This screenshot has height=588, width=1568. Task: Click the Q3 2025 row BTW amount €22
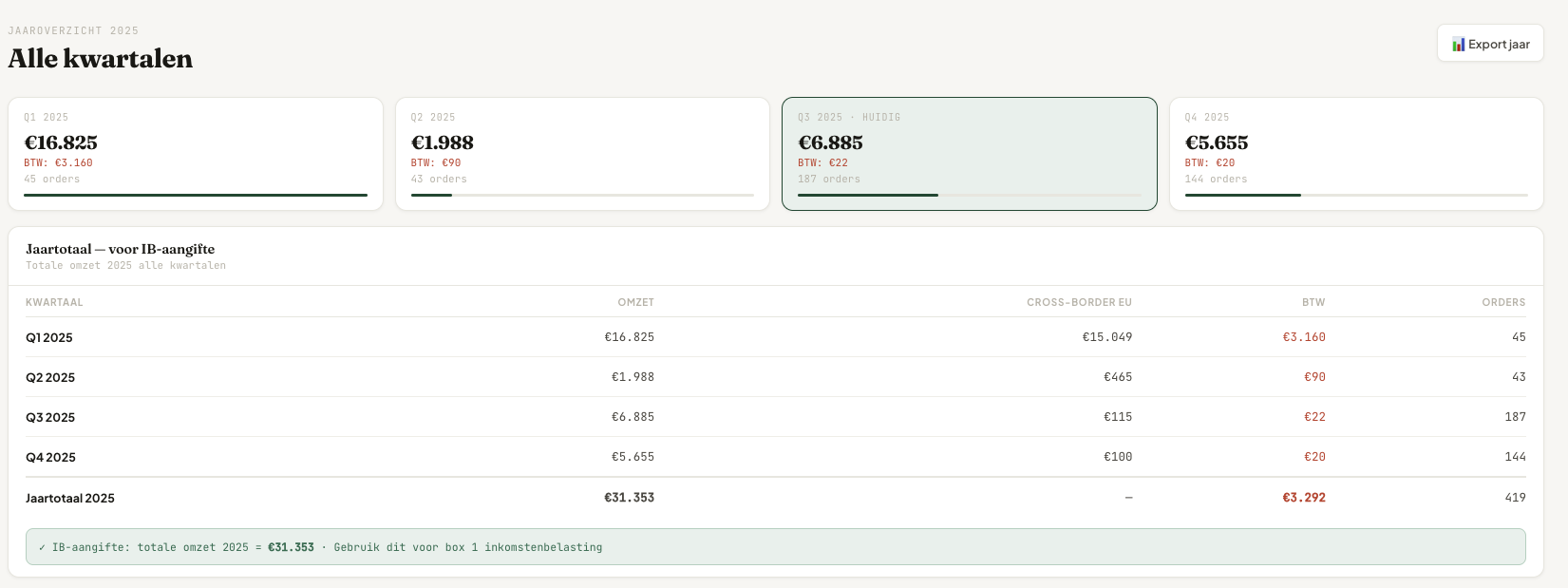tap(1314, 417)
